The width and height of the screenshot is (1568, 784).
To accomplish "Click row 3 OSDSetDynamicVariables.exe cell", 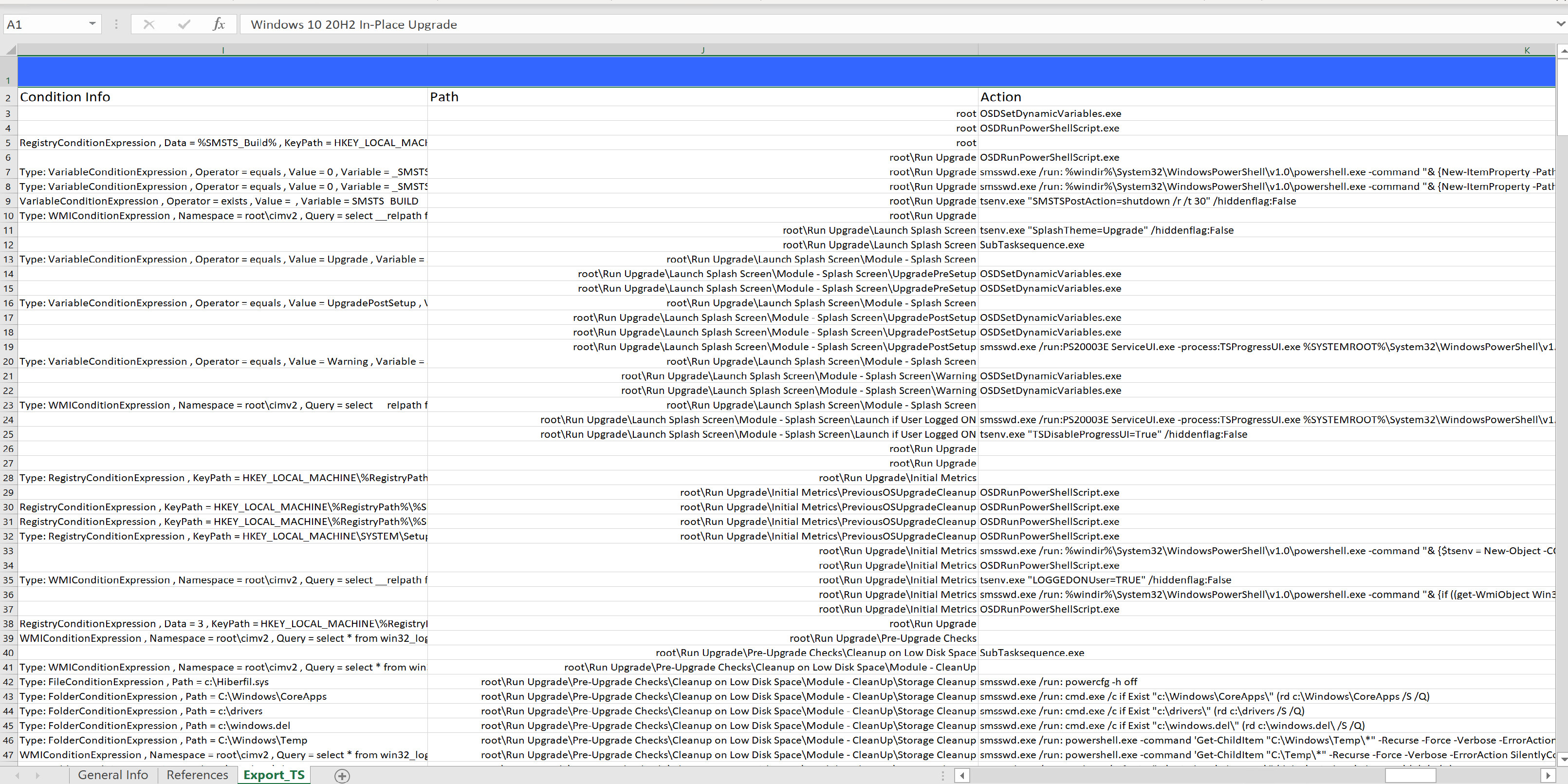I will tap(1267, 113).
